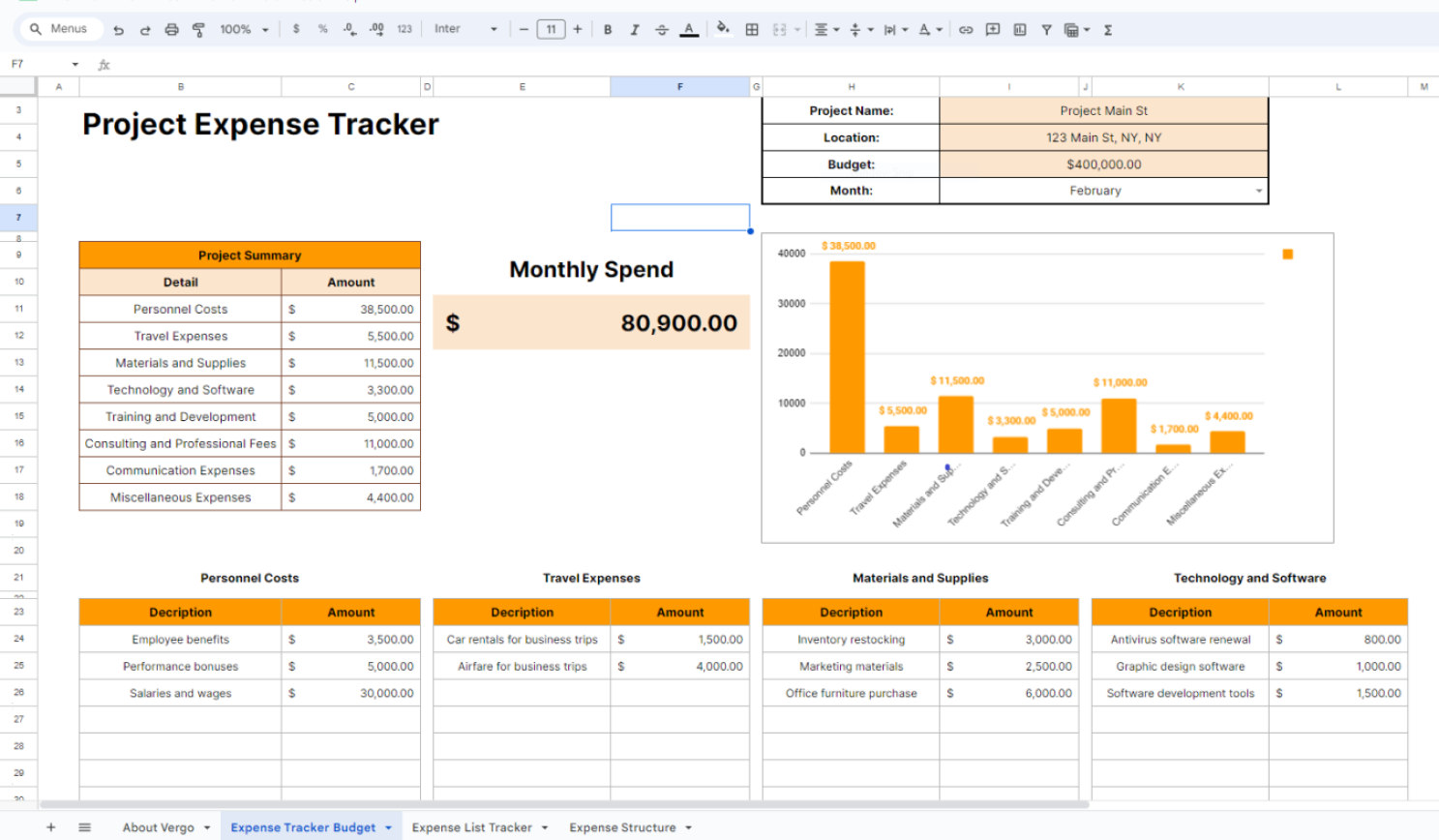Image resolution: width=1439 pixels, height=840 pixels.
Task: Print the spreadsheet
Action: (170, 29)
